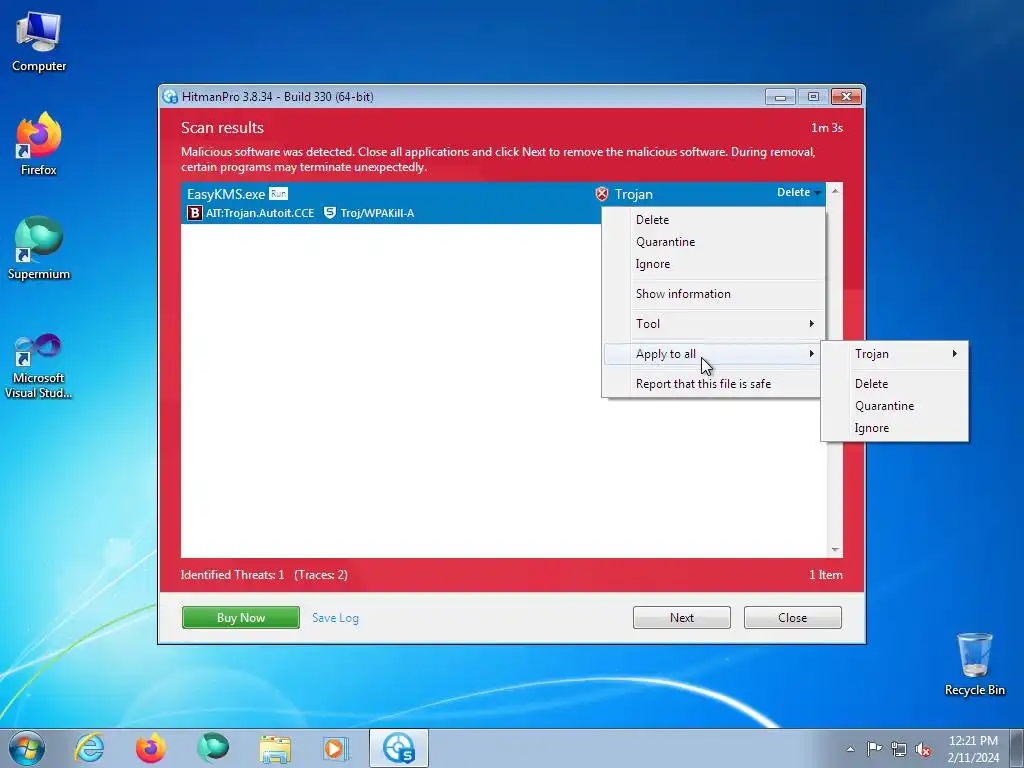Click the muted volume tray icon
Screen dimensions: 1024x768
[x=923, y=749]
